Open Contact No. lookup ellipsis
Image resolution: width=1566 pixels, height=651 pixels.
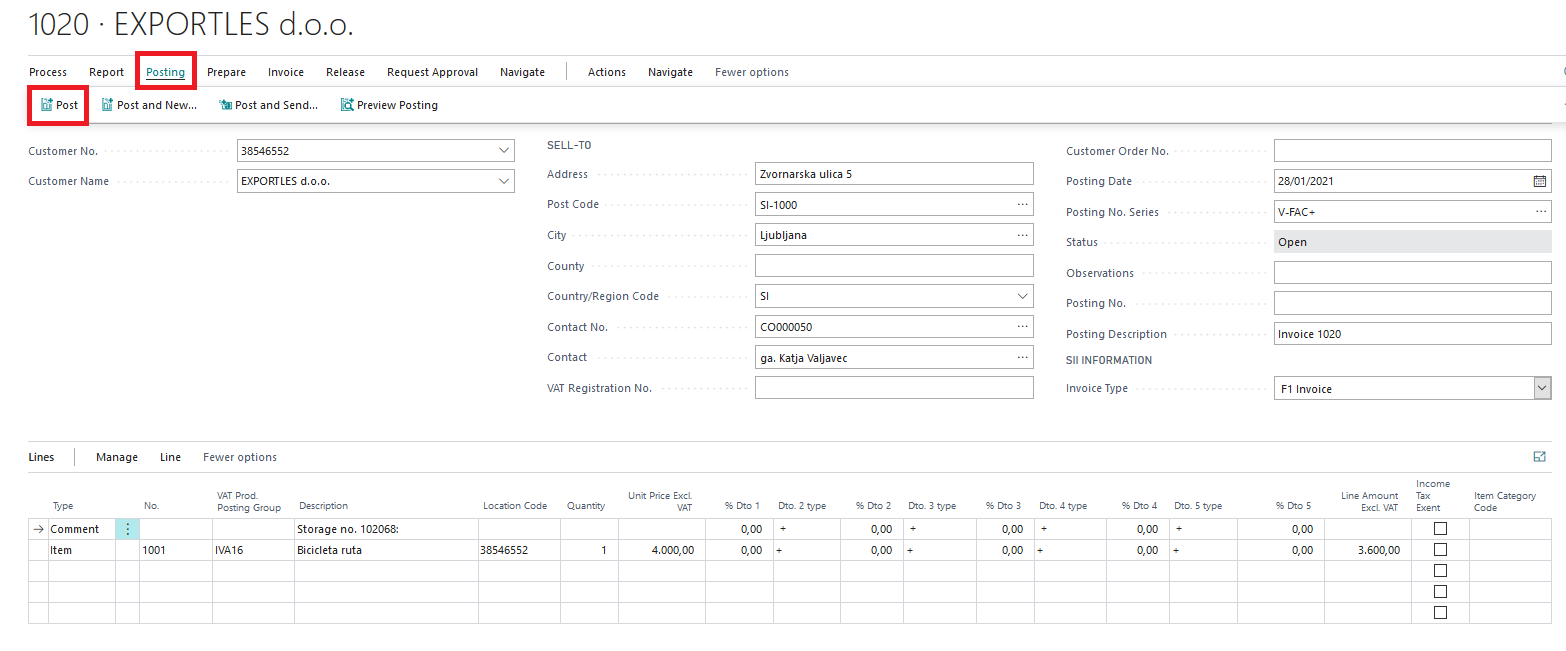(1022, 326)
